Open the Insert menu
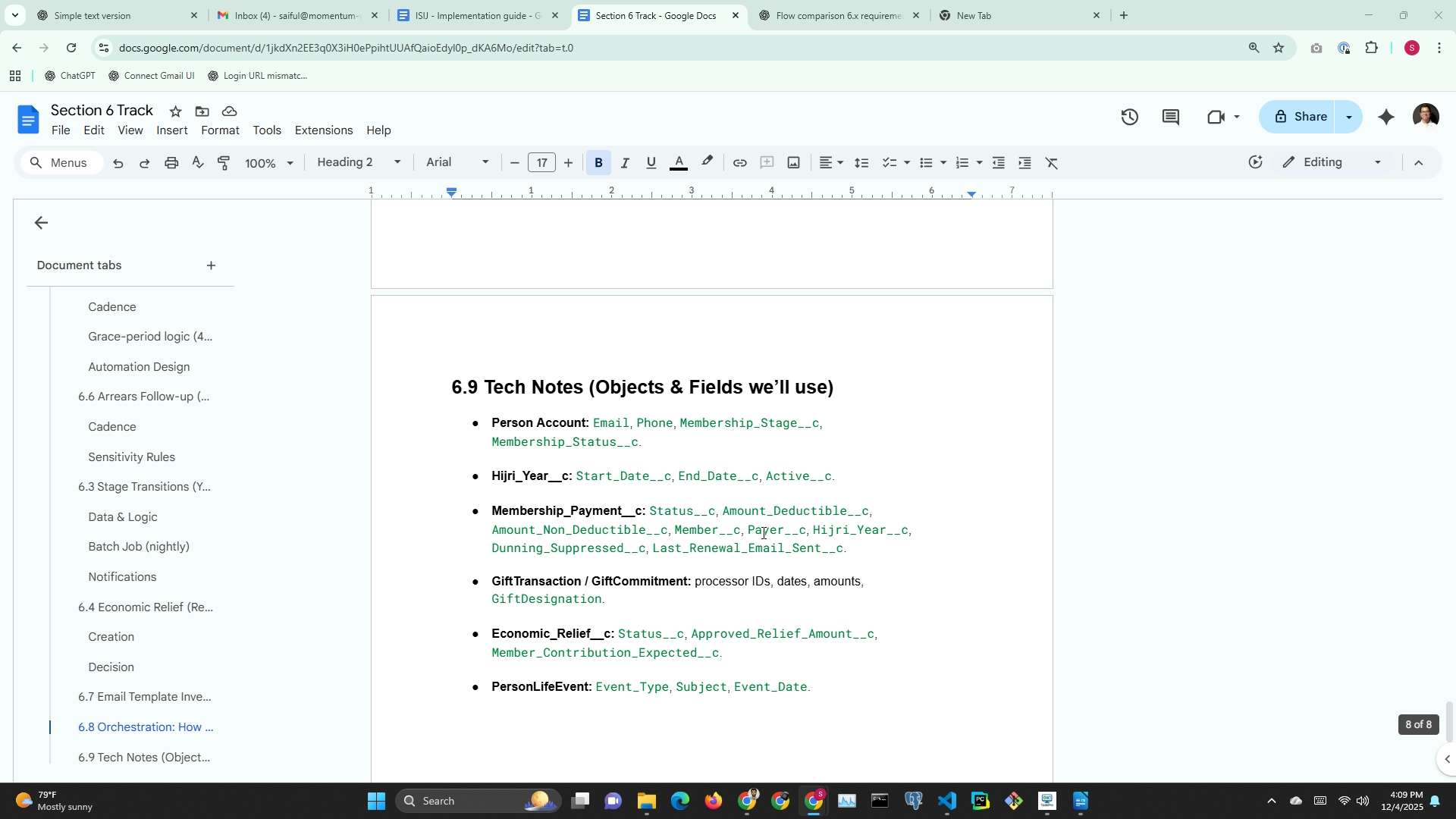1456x819 pixels. coord(172,130)
